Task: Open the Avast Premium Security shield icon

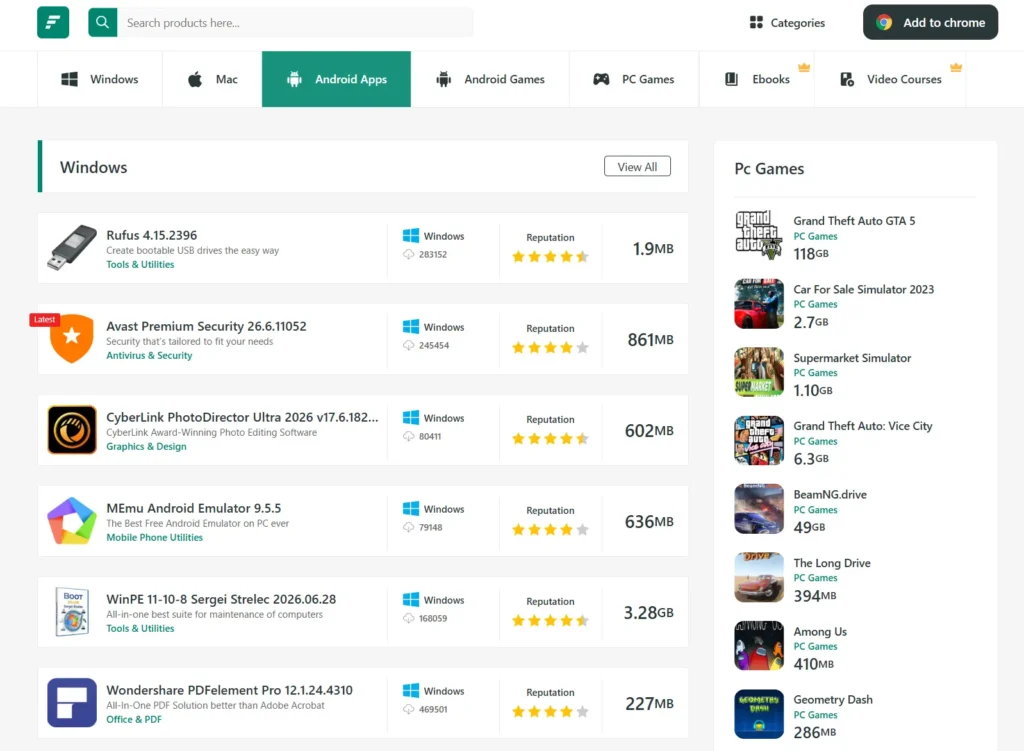Action: click(x=72, y=338)
